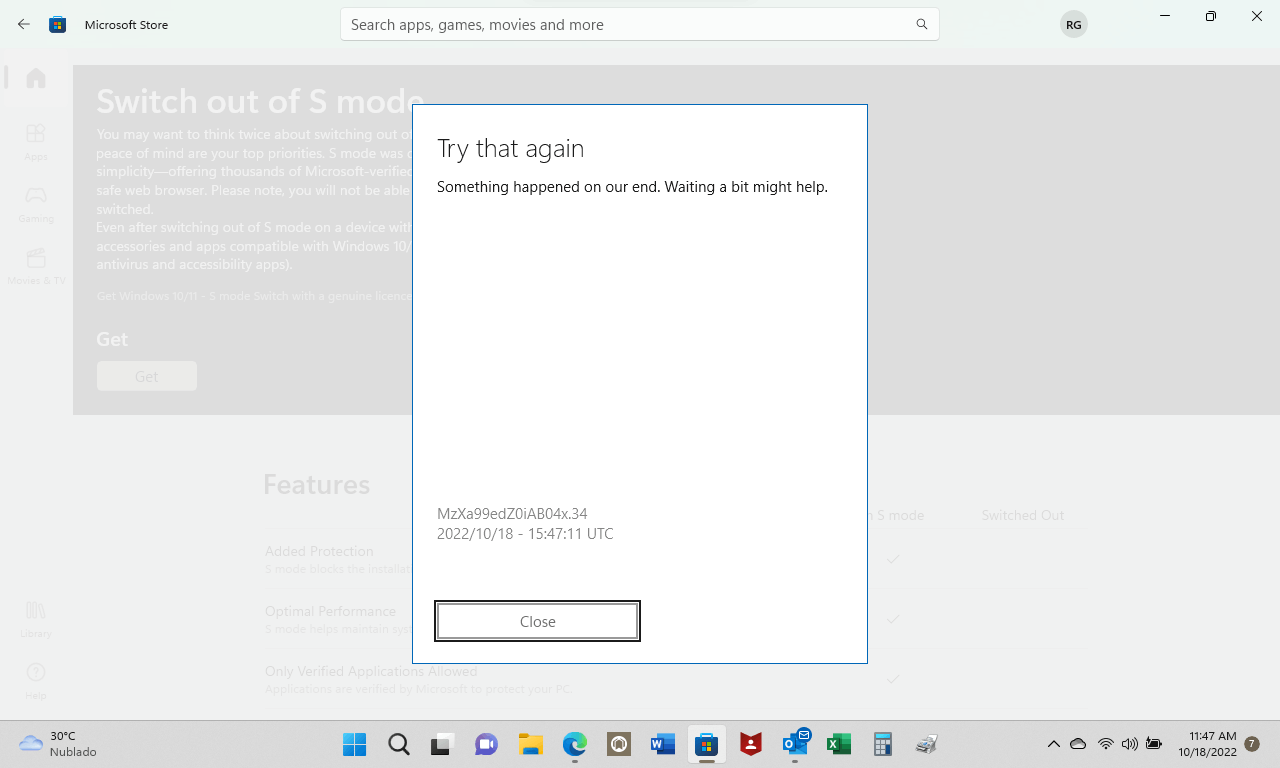The height and width of the screenshot is (768, 1280).
Task: Open Help in the sidebar
Action: coord(36,680)
